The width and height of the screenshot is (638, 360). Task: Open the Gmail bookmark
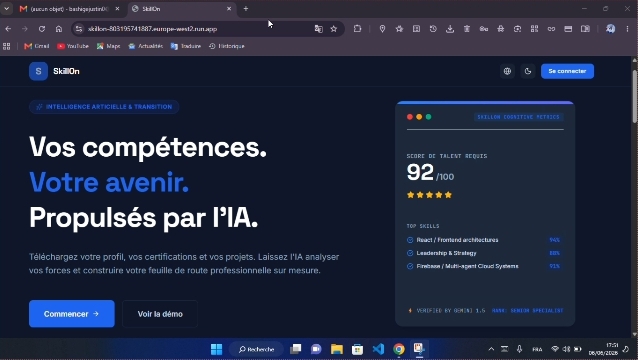click(37, 46)
